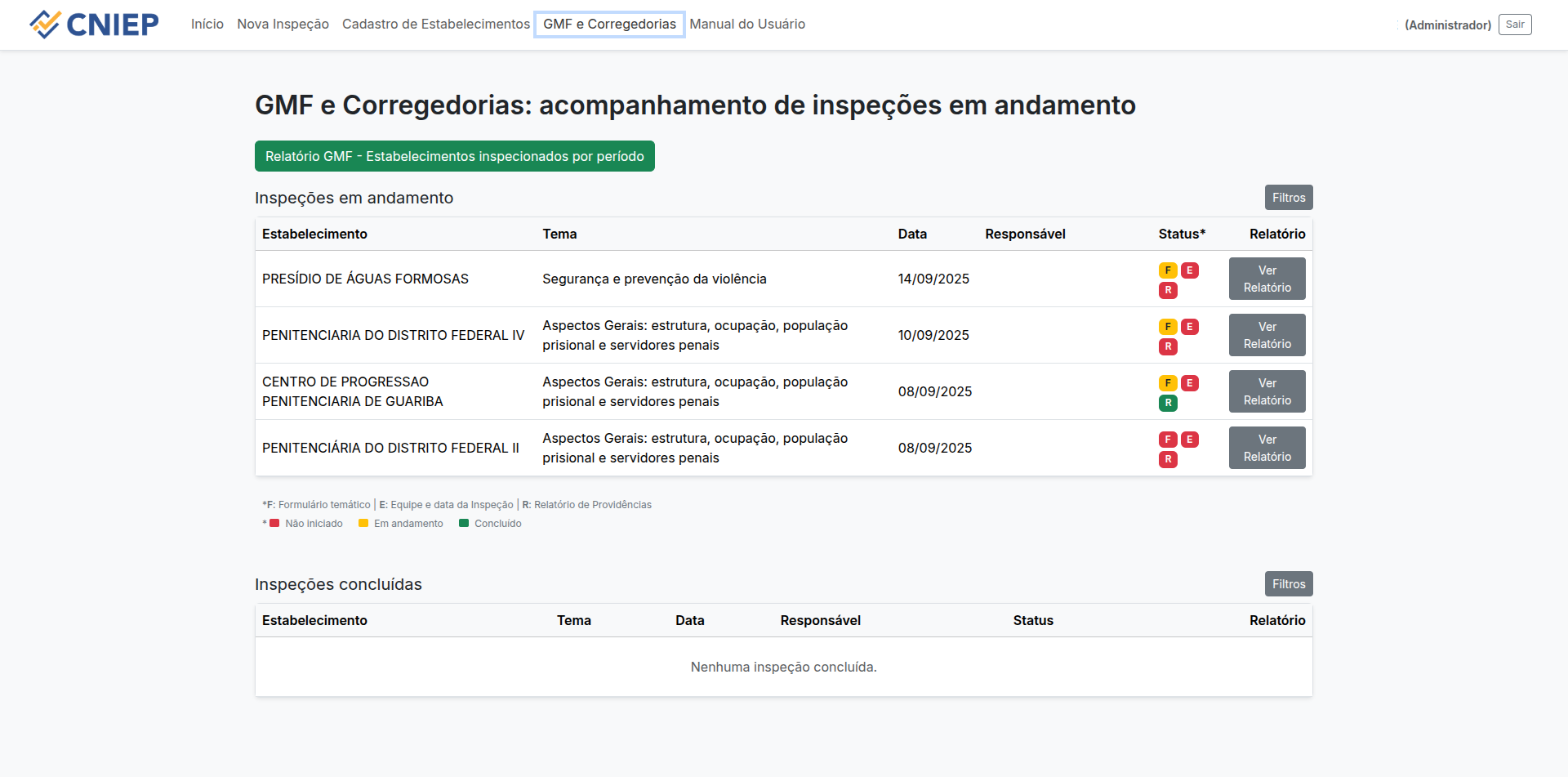This screenshot has height=777, width=1568.
Task: Click E status badge for Distrito Federal IV
Action: [x=1190, y=327]
